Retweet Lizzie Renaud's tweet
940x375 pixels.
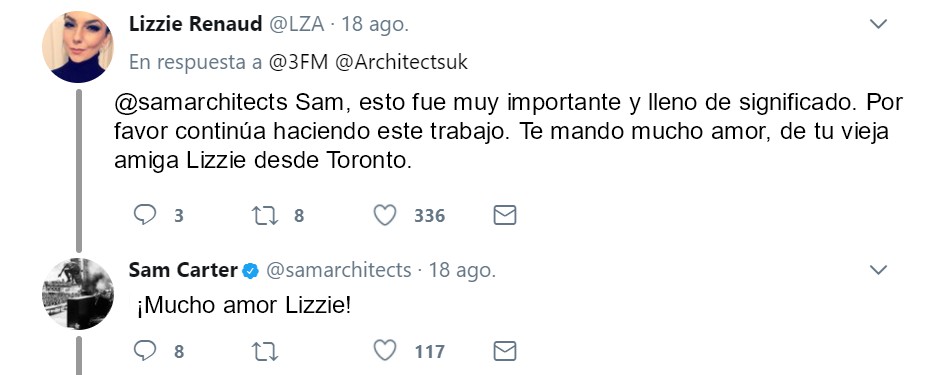264,215
